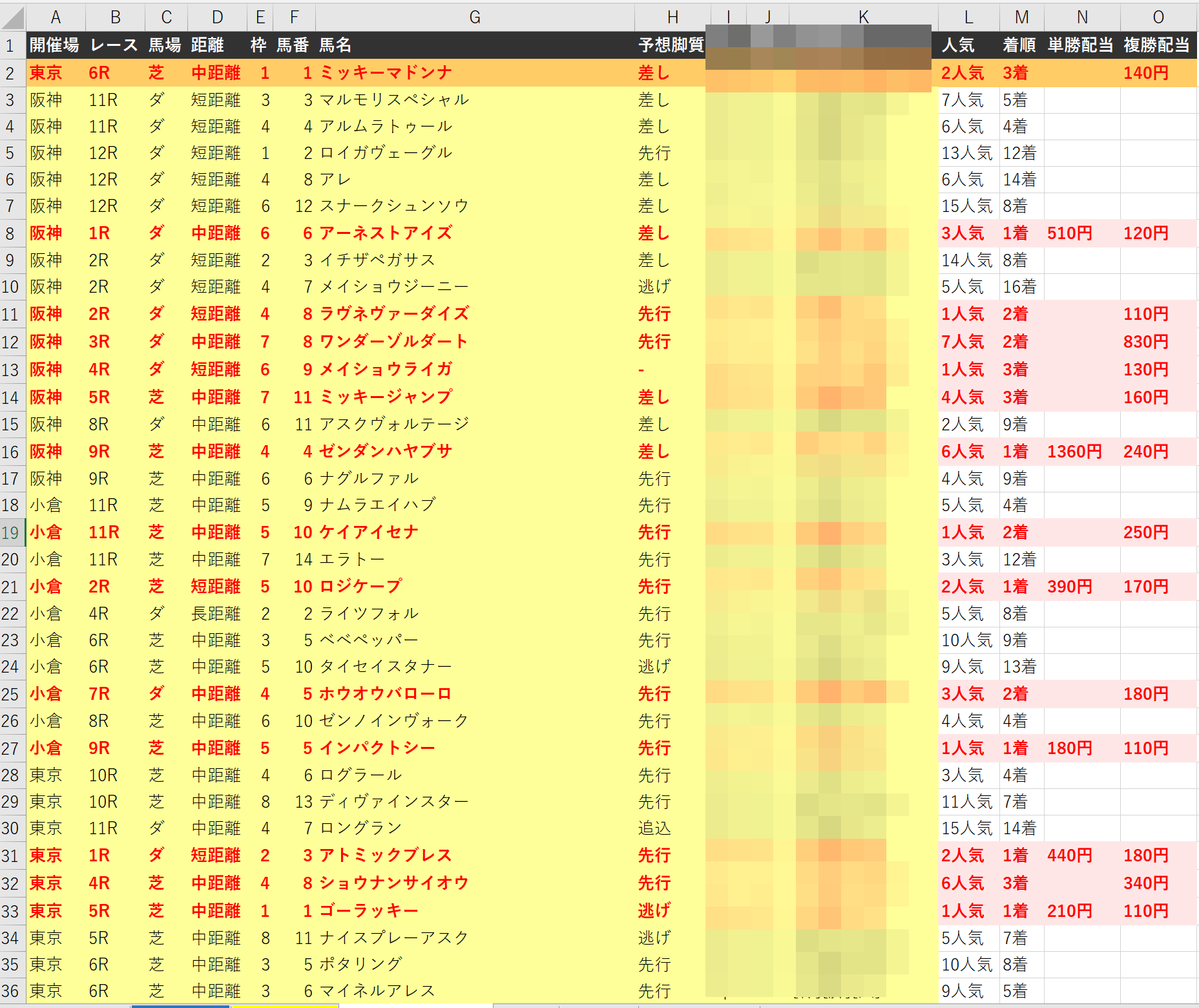Select column O header
The width and height of the screenshot is (1199, 1008).
(x=1158, y=17)
